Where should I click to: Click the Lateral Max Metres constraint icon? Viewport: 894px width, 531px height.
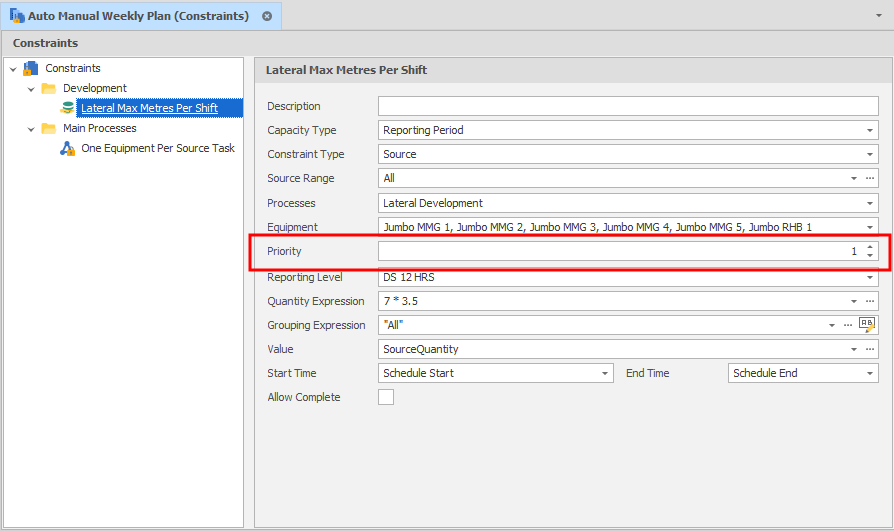coord(68,108)
